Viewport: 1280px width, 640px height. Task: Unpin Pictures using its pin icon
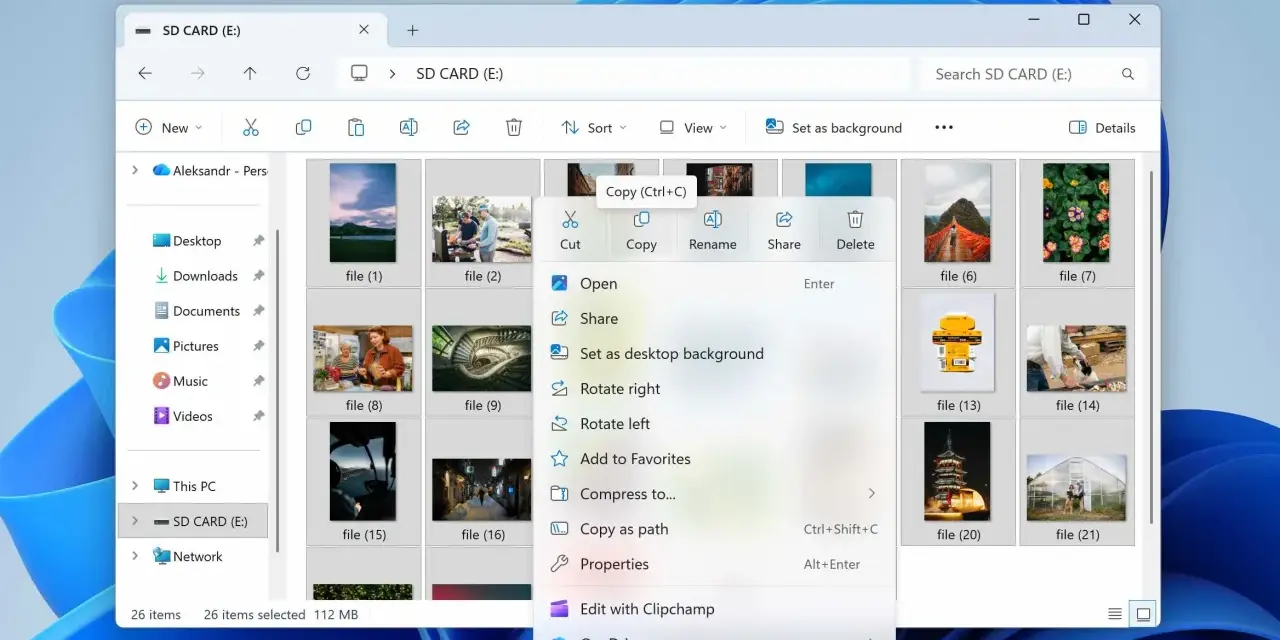(258, 346)
